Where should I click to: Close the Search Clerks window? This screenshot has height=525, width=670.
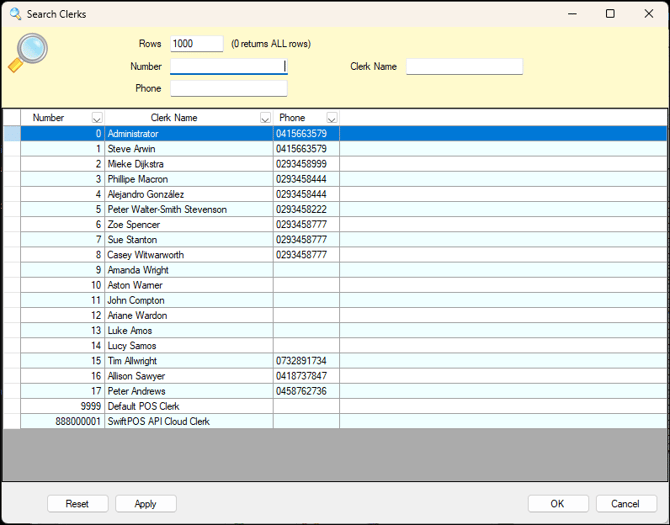click(x=649, y=14)
